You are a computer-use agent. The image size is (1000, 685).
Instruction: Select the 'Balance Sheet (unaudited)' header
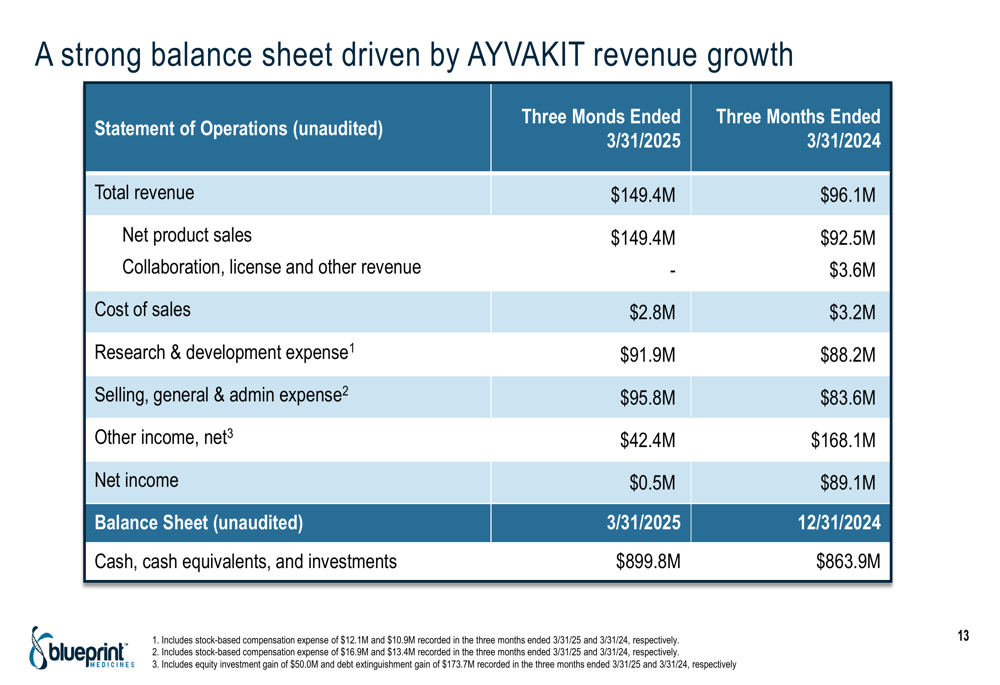click(199, 523)
